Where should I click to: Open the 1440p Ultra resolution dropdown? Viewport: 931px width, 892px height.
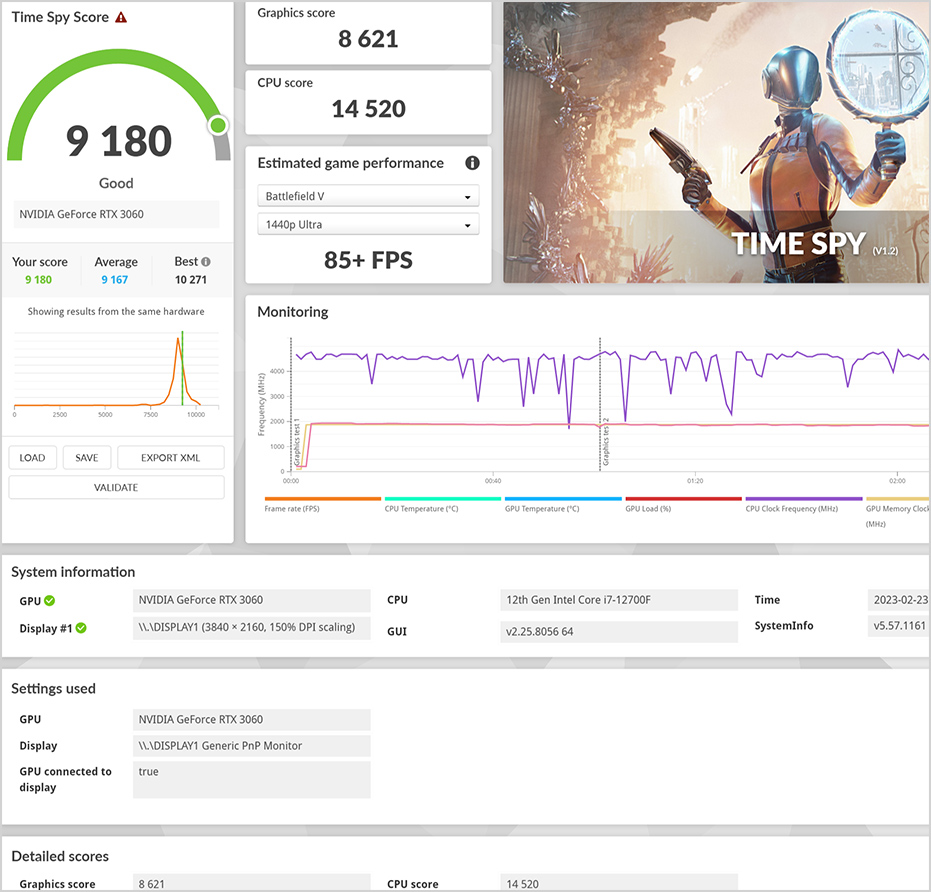point(368,225)
